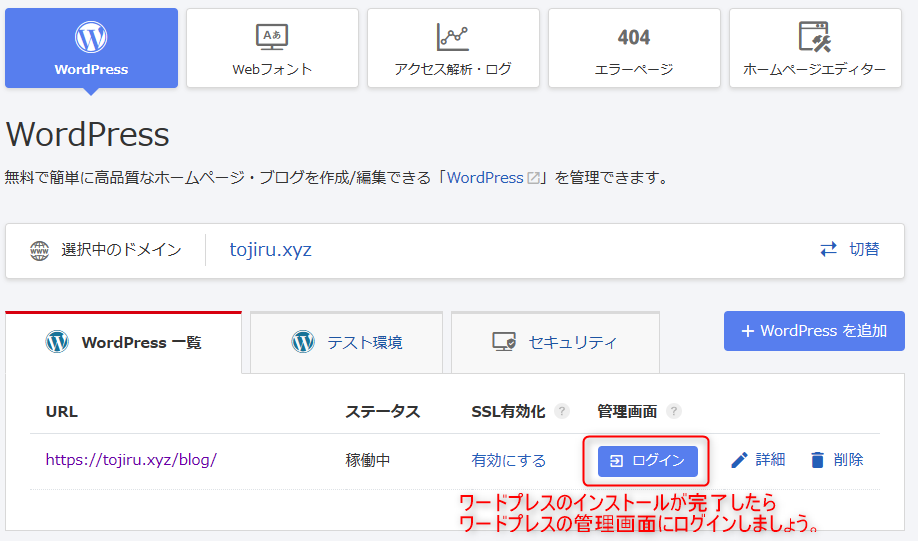Click the 選択中のドメイン label

tap(121, 250)
